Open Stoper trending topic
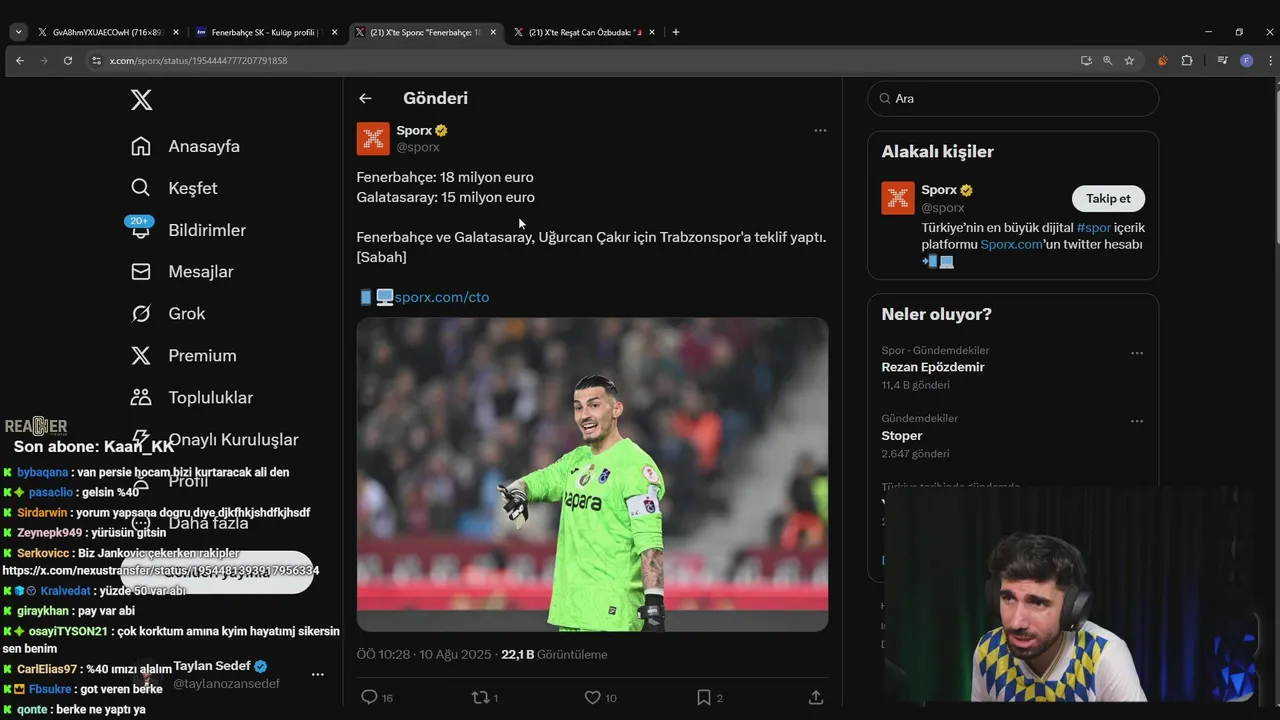Image resolution: width=1280 pixels, height=720 pixels. [902, 436]
